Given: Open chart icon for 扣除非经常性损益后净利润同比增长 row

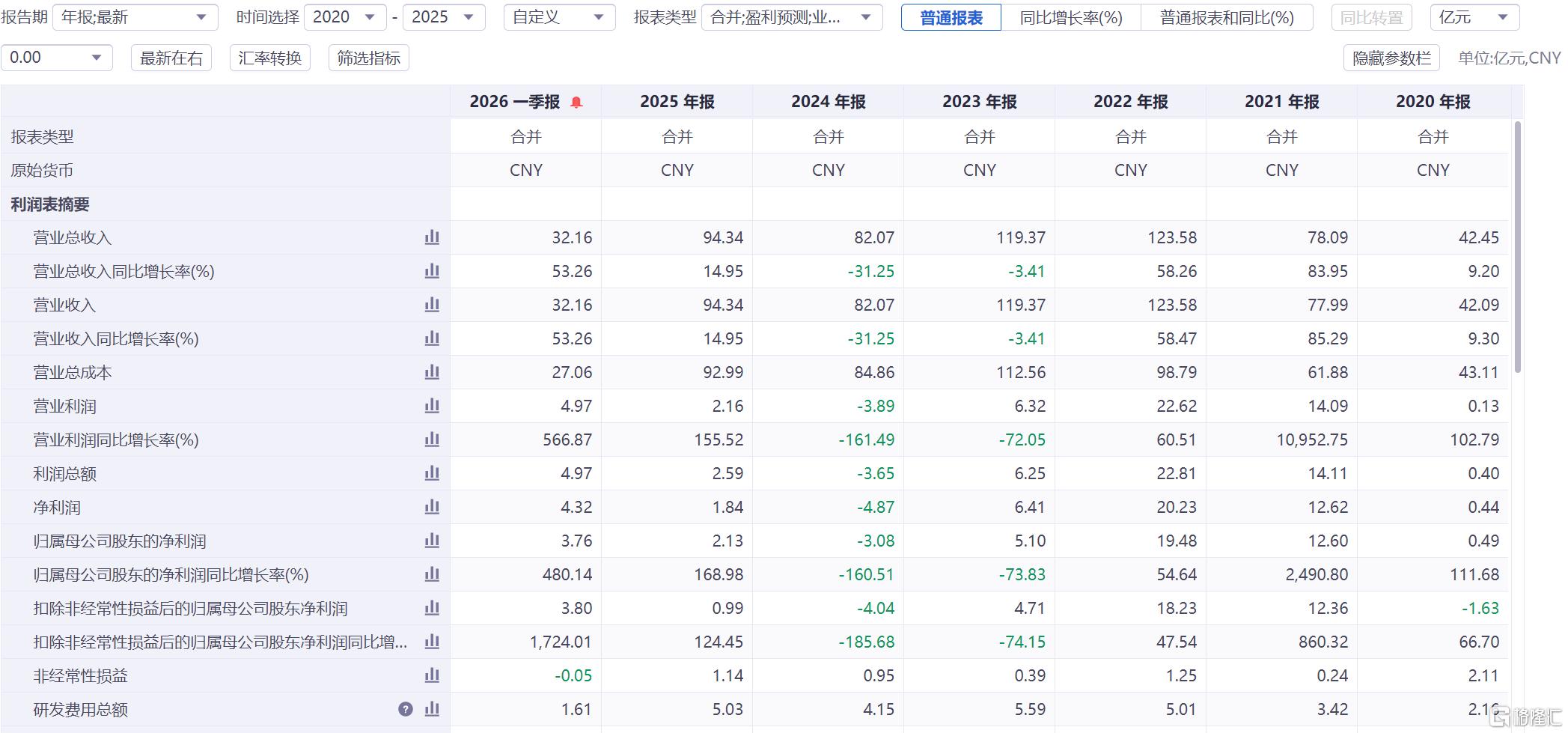Looking at the screenshot, I should click(432, 642).
